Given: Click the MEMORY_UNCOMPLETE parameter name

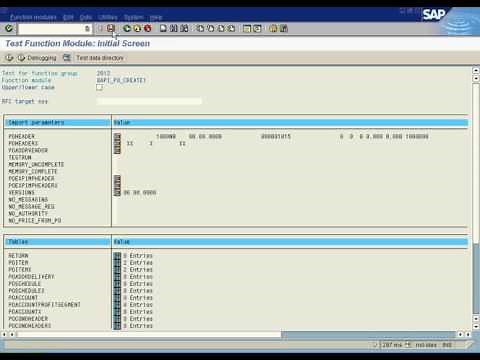Looking at the screenshot, I should tap(36, 164).
